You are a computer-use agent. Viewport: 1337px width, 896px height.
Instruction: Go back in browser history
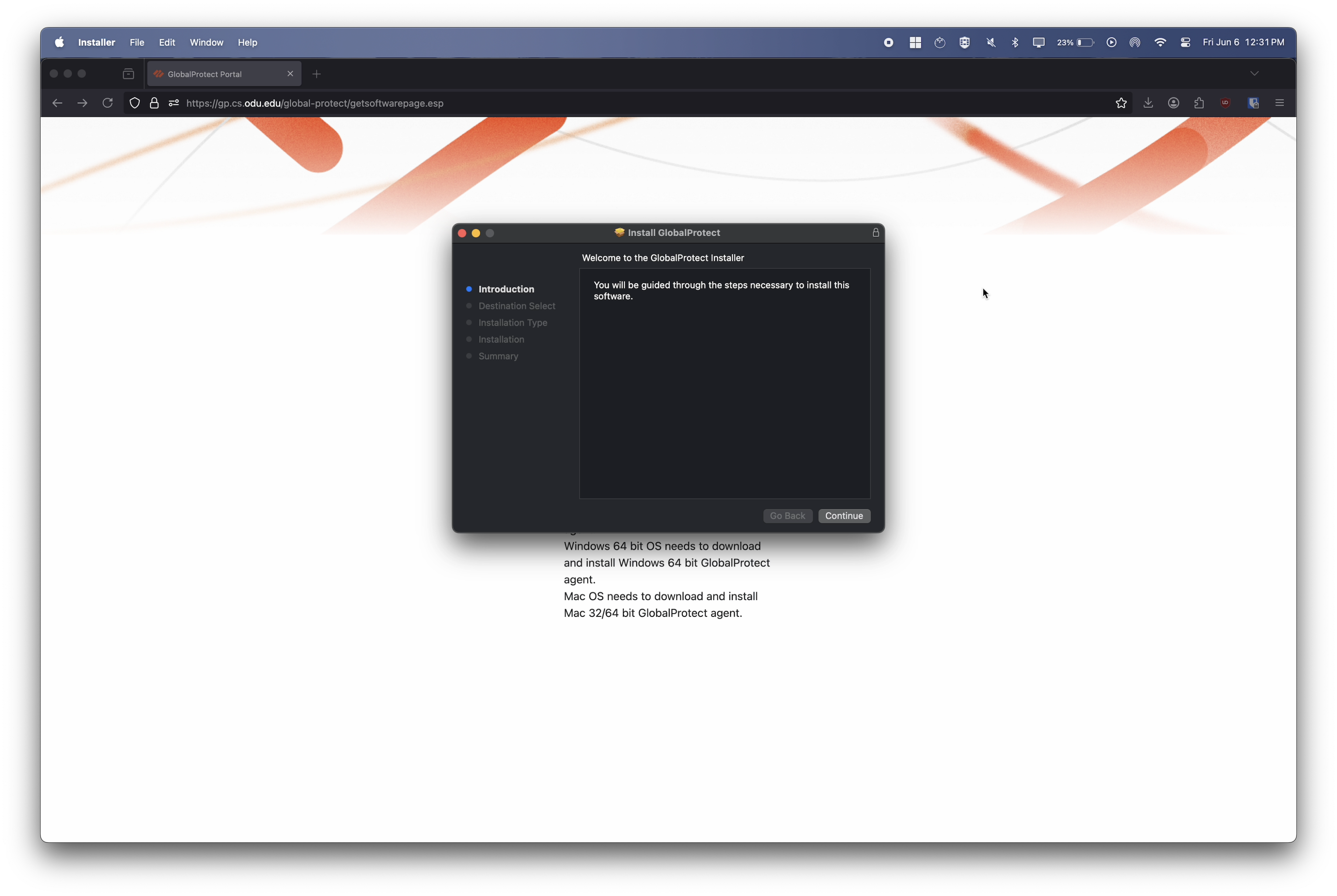click(57, 103)
